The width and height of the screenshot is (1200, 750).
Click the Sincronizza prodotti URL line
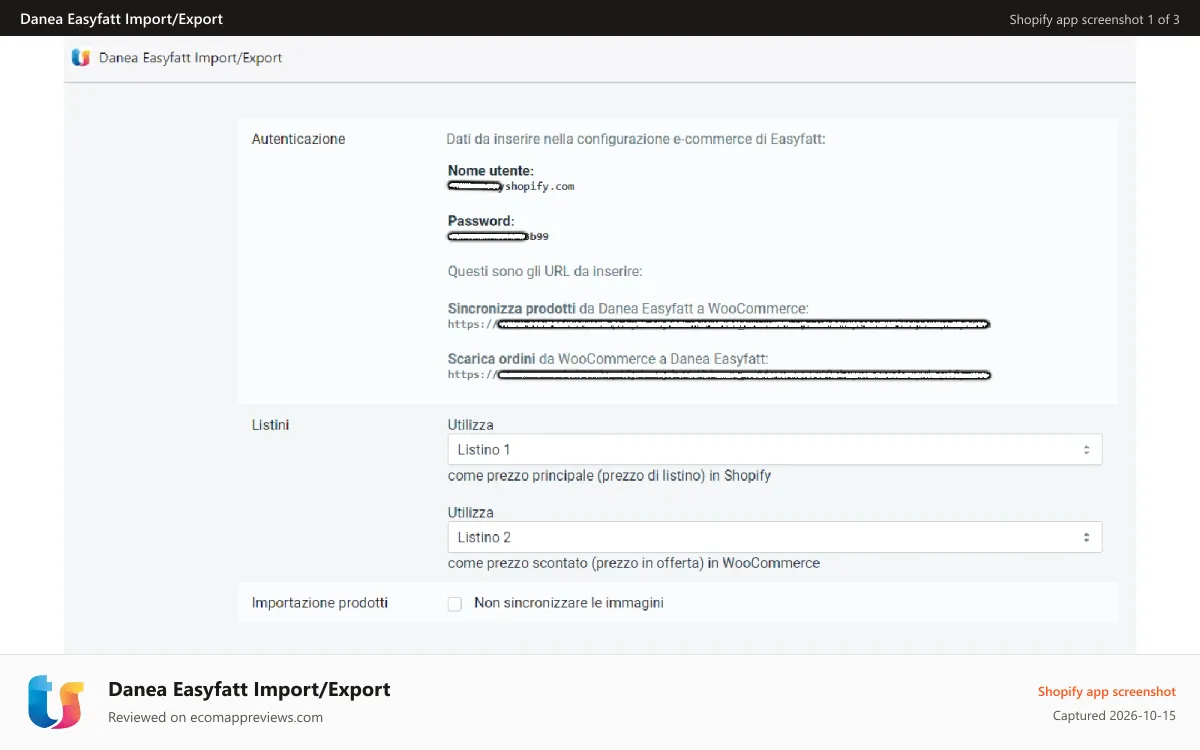719,324
